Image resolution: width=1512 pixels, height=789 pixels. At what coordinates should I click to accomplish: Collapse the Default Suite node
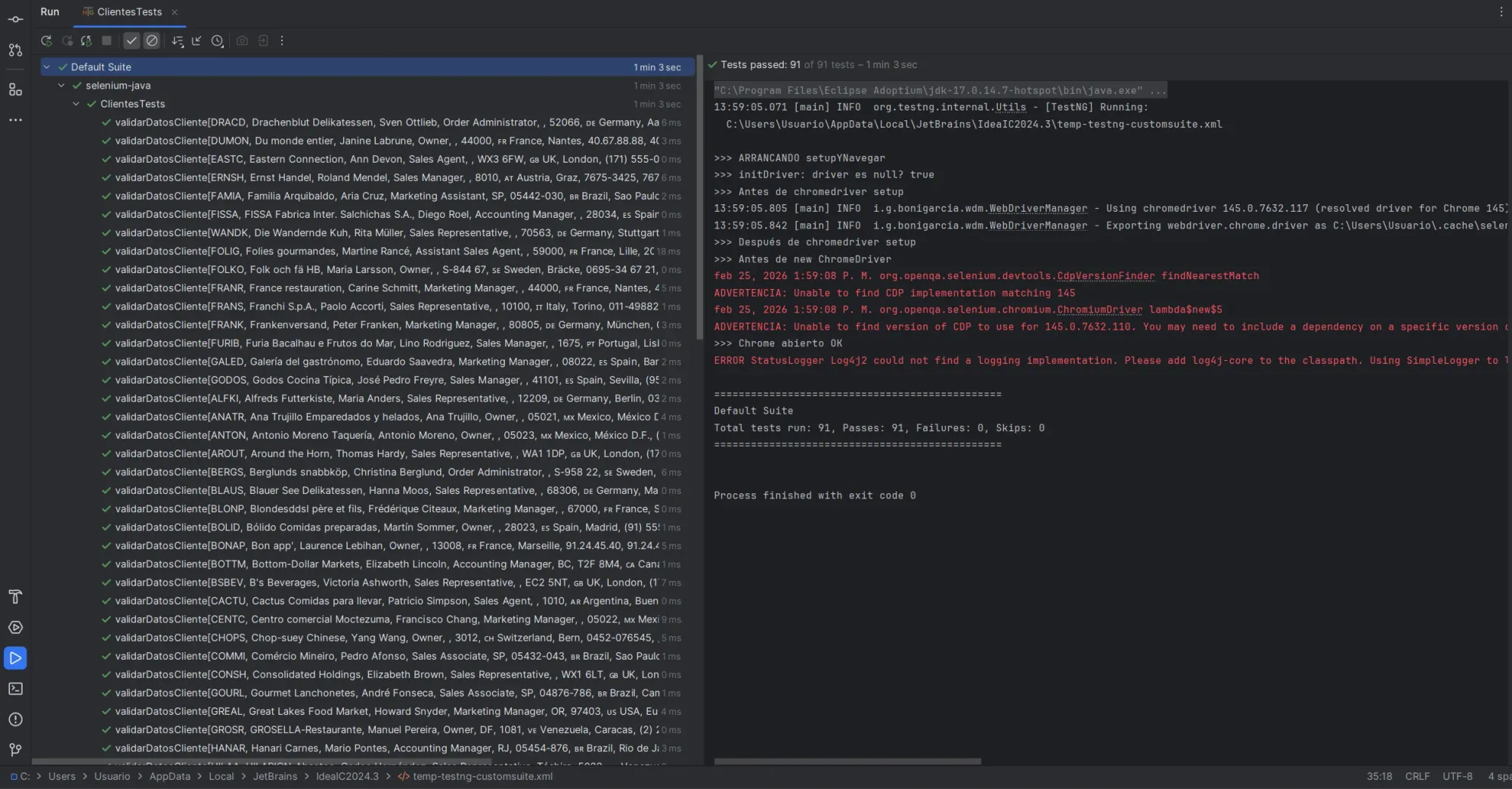point(46,67)
